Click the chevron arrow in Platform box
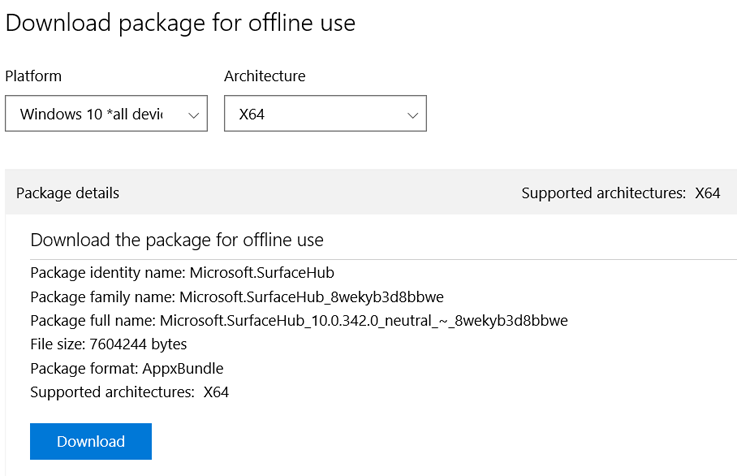 point(194,115)
